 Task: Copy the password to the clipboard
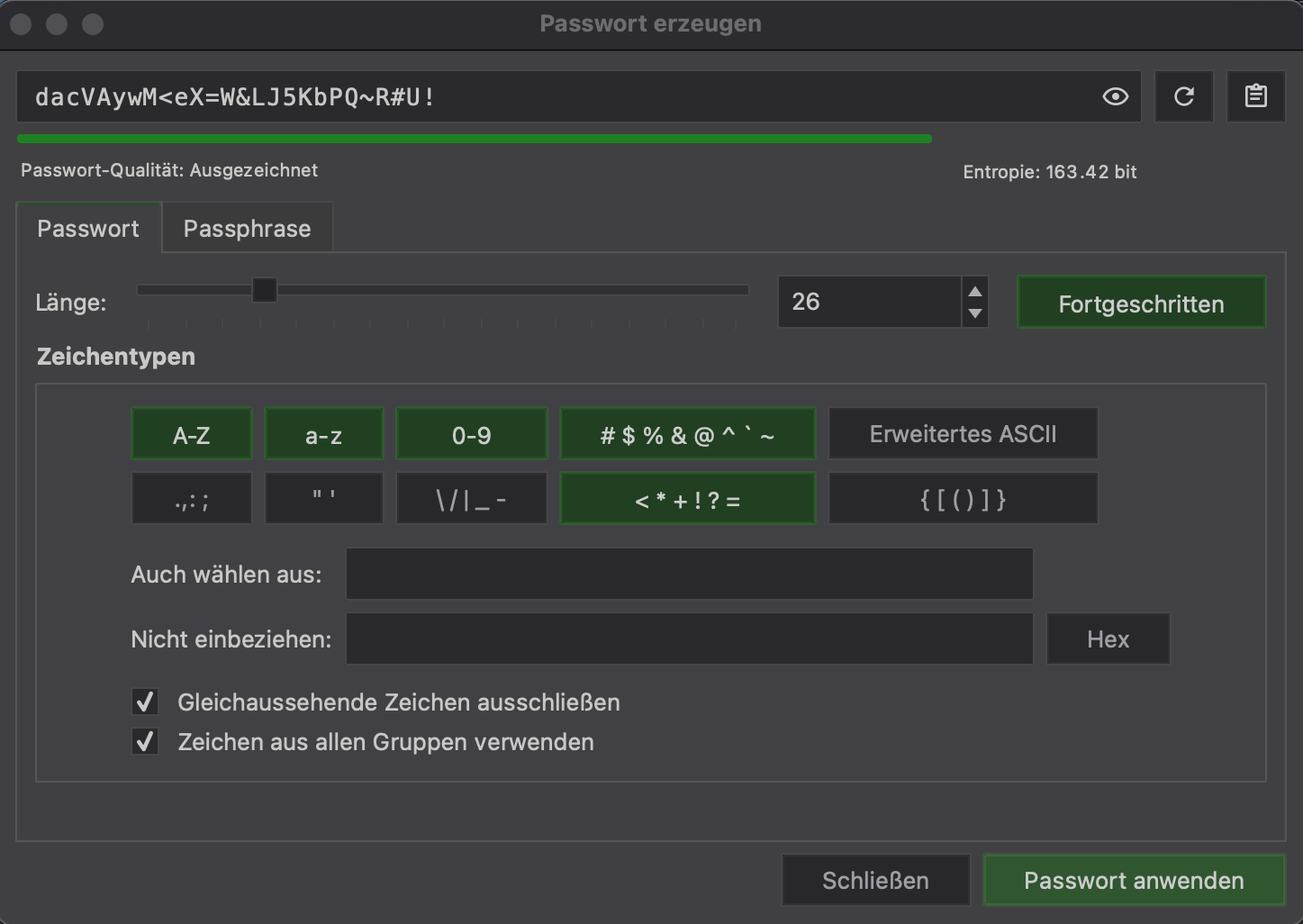[1256, 96]
